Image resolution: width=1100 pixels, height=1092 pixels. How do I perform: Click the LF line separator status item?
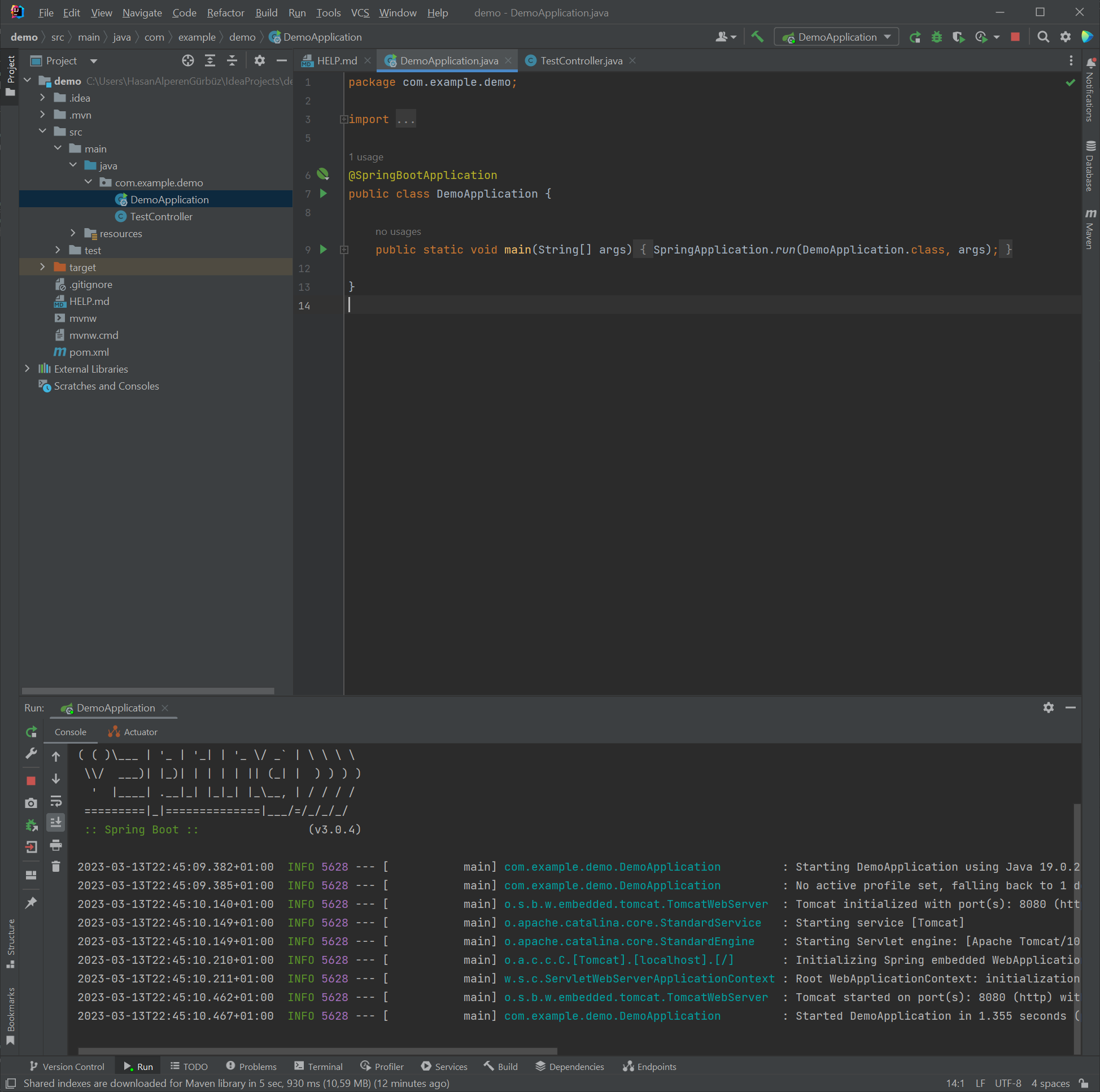(x=980, y=1083)
